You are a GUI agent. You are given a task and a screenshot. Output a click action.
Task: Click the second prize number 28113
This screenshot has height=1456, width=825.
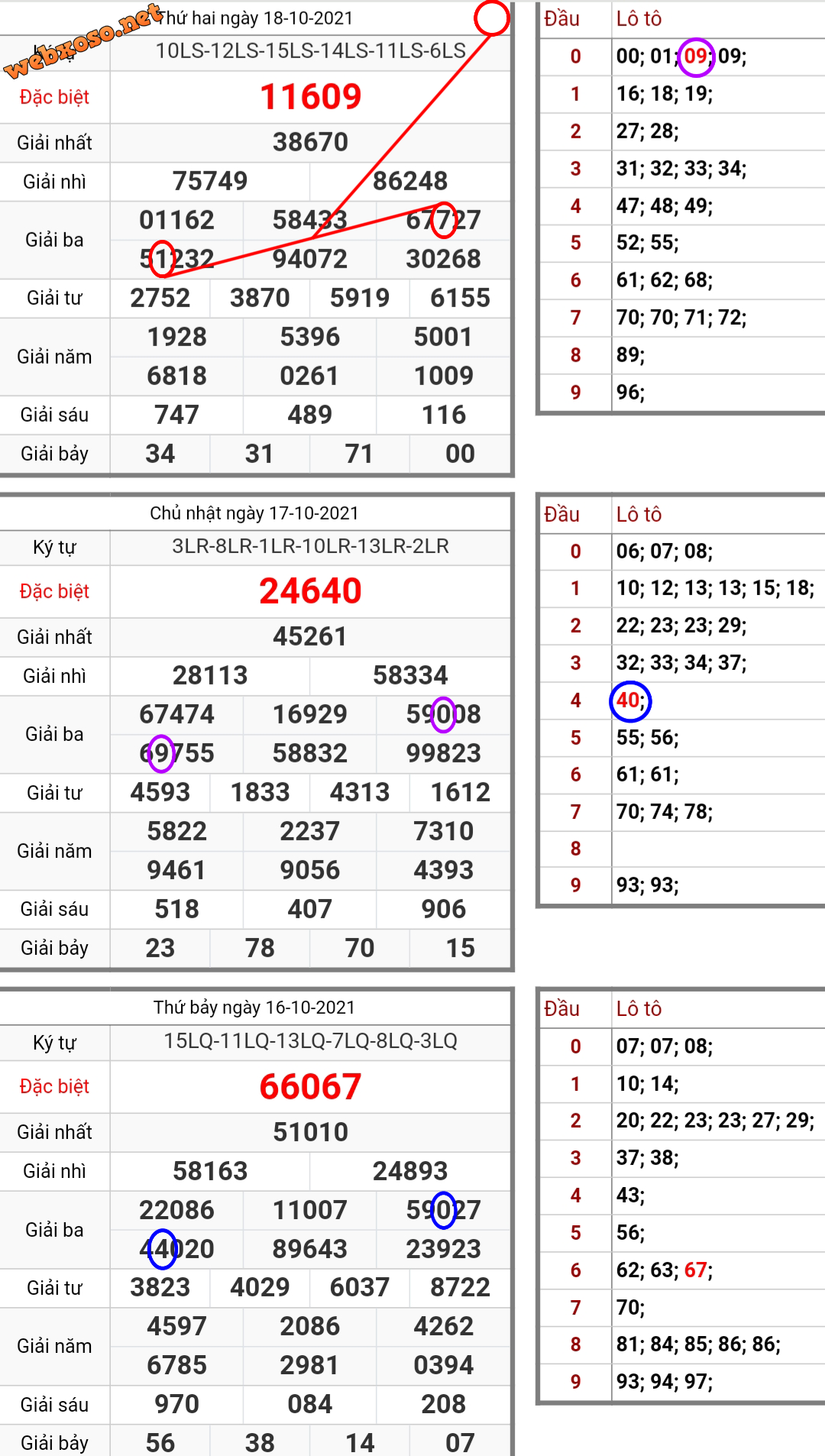coord(210,675)
